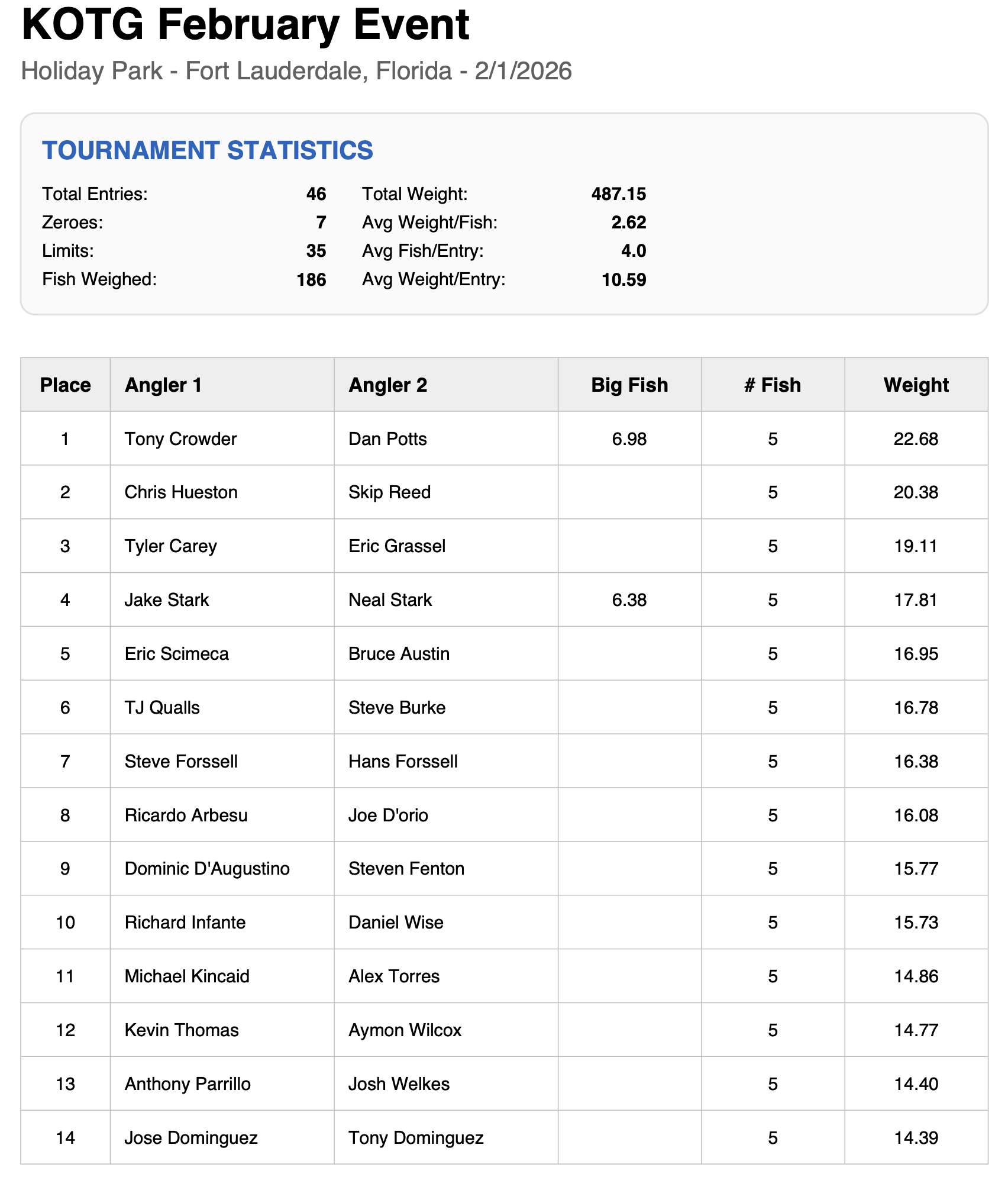Click the Avg Weight/Entry value 10.59
Screen dimensions: 1008x1180
[623, 279]
